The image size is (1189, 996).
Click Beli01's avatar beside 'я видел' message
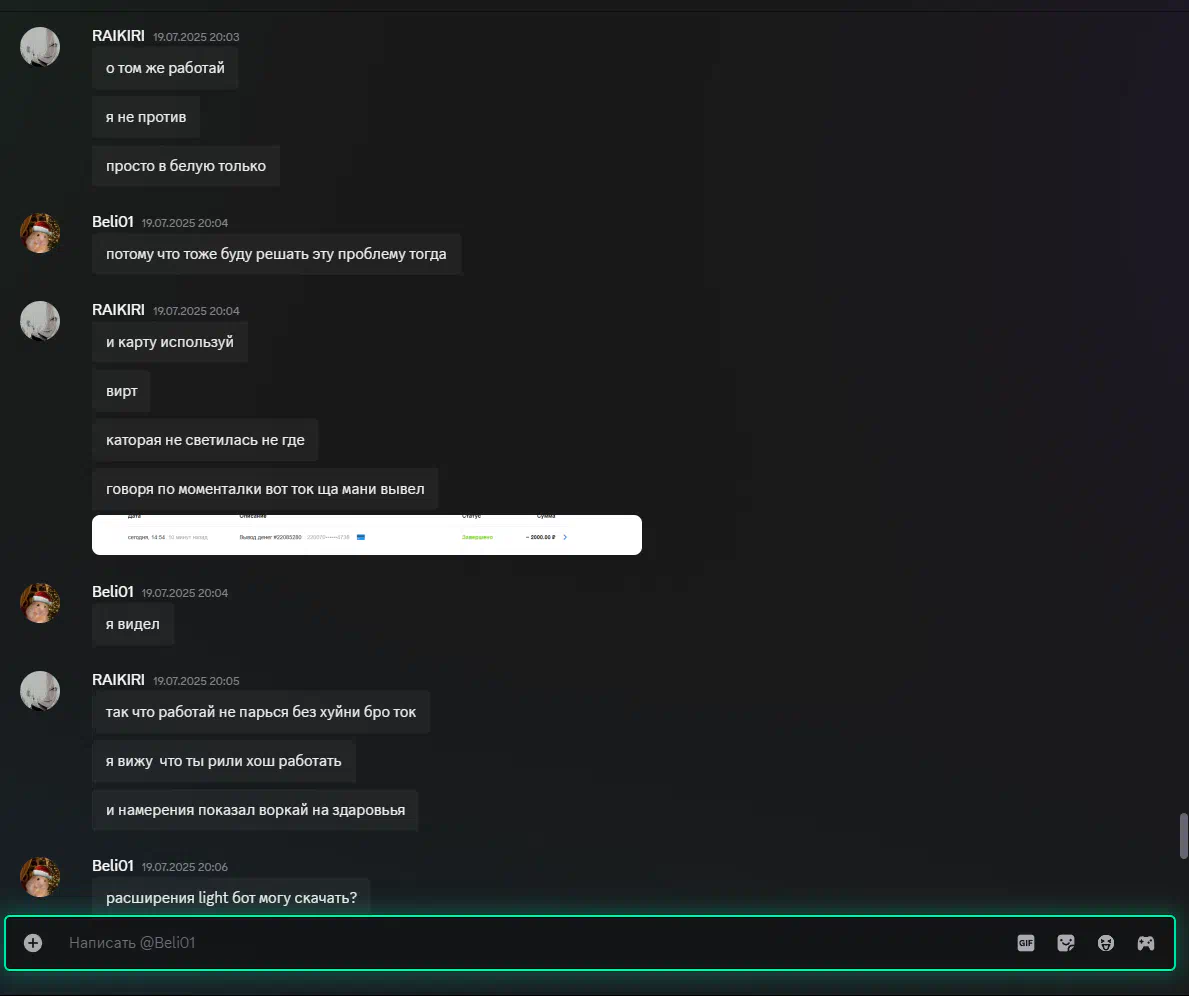coord(39,603)
